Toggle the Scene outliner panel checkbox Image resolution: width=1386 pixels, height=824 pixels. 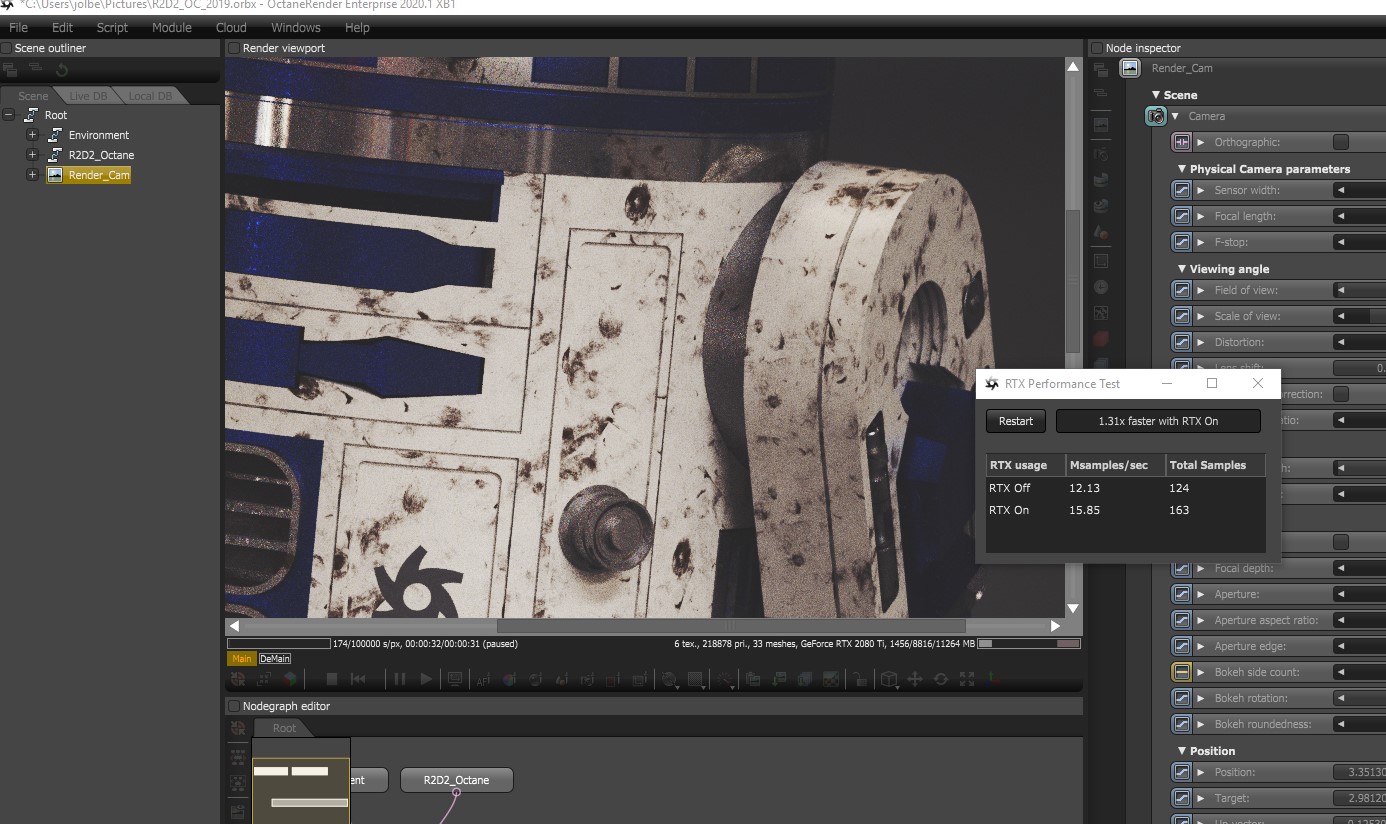(7, 48)
